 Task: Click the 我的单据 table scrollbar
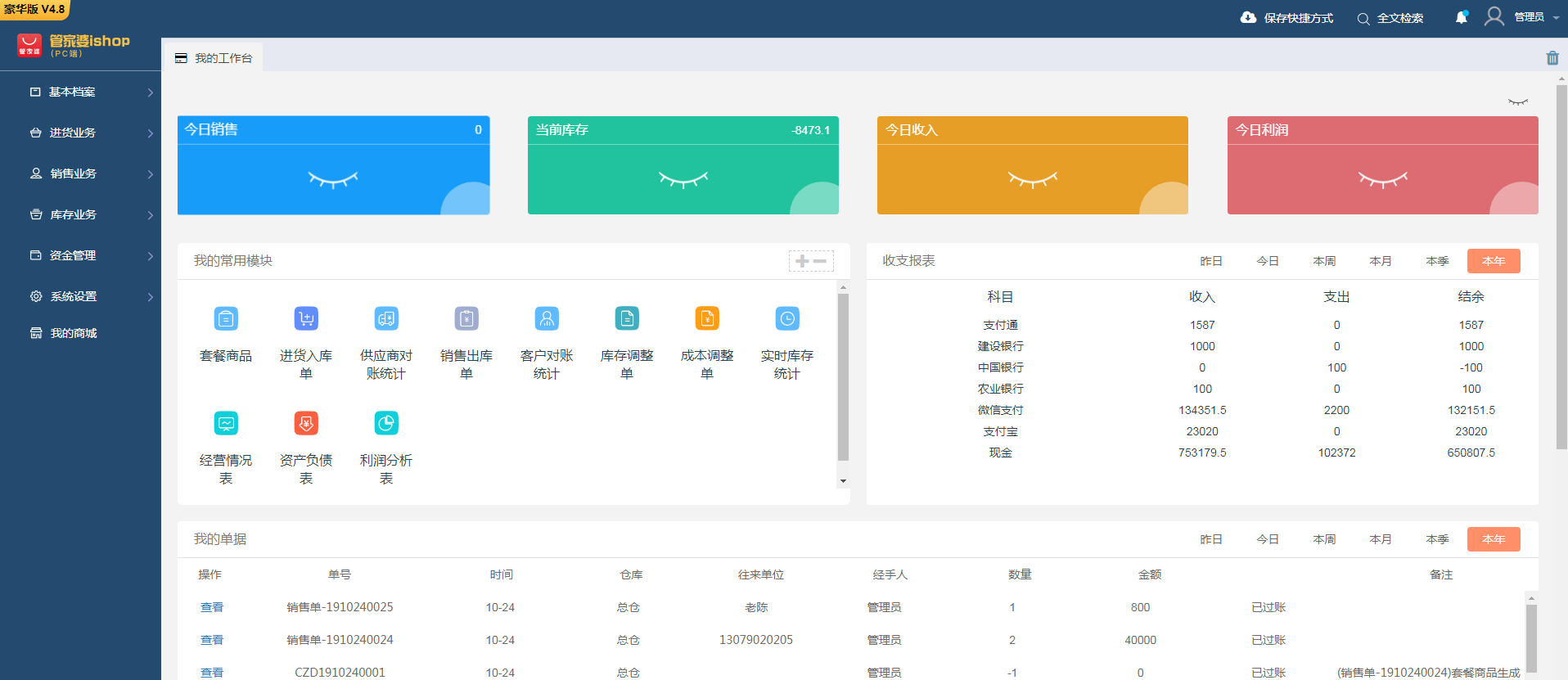tap(1531, 638)
